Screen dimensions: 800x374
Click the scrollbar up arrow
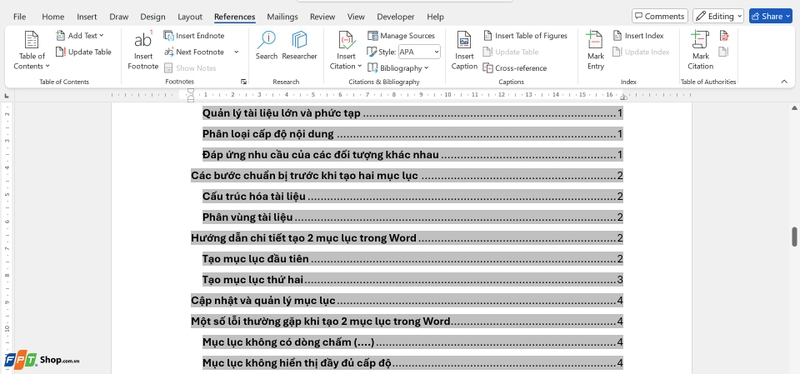794,108
